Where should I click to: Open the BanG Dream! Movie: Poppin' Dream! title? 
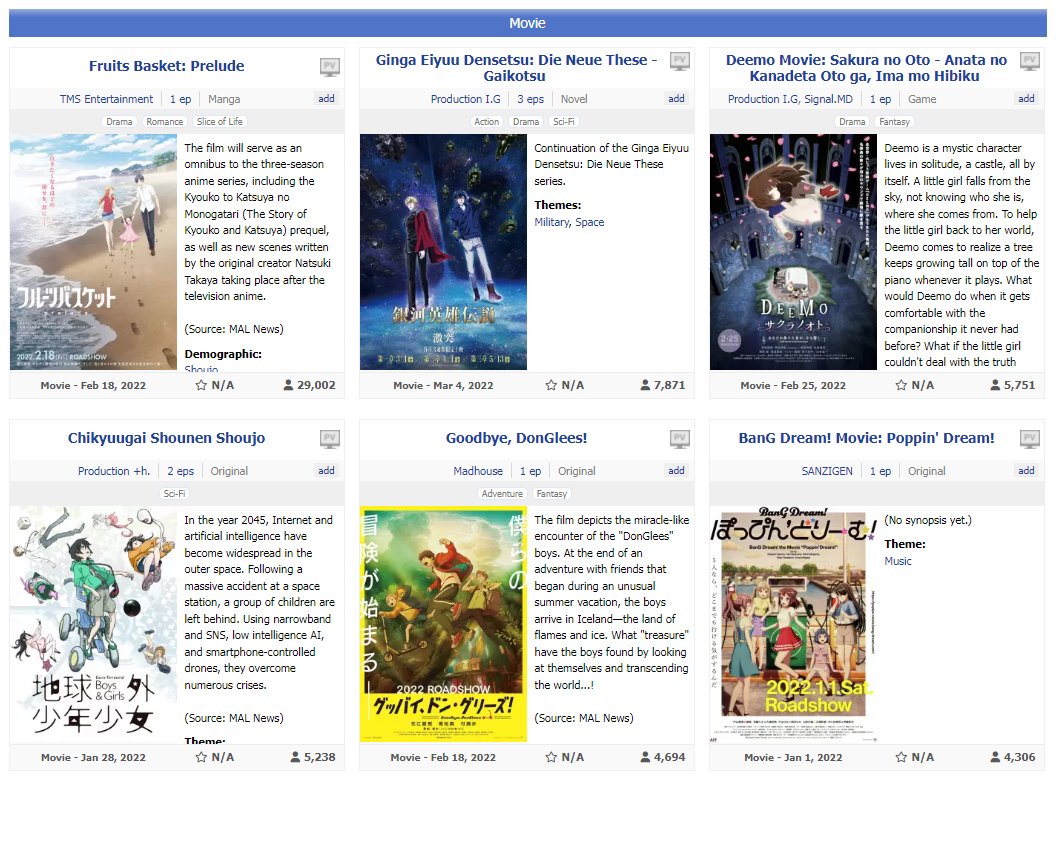pyautogui.click(x=866, y=438)
